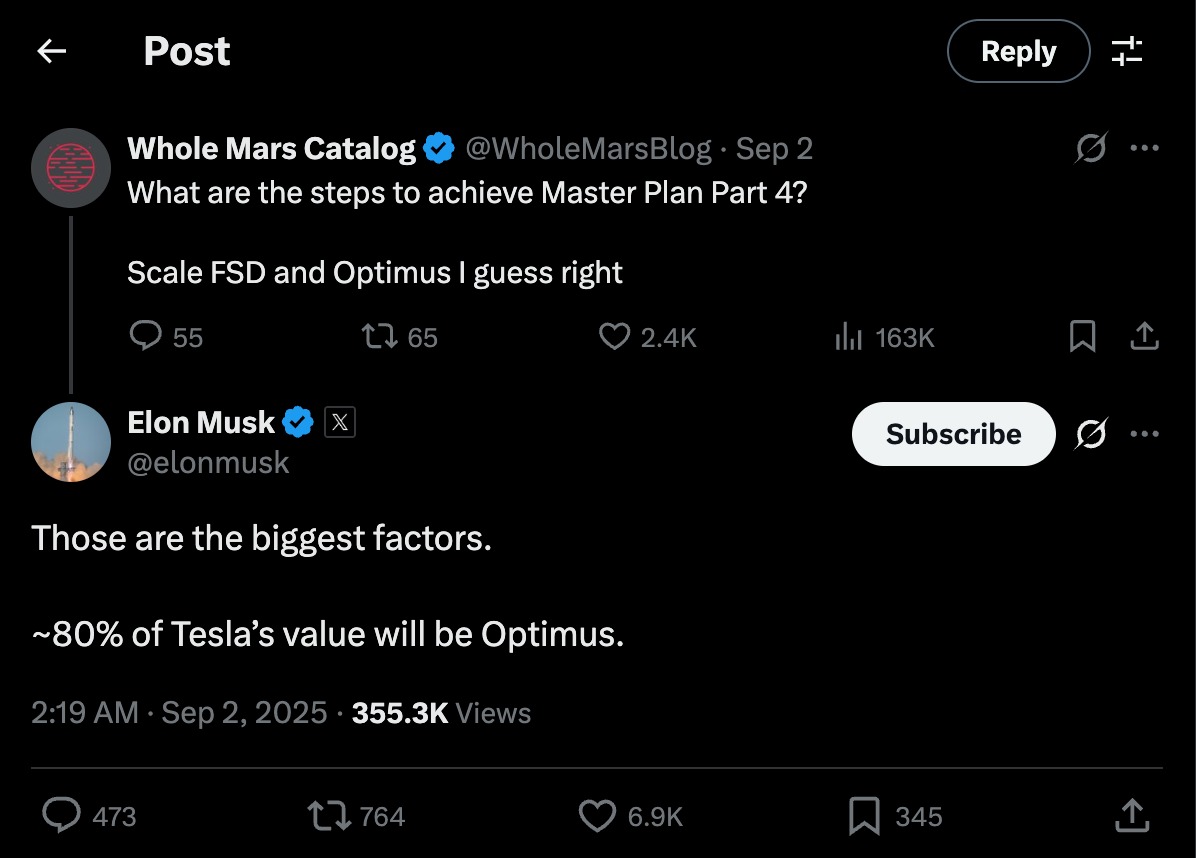Click Elon Musk's profile picture
The height and width of the screenshot is (858, 1196).
tap(70, 441)
